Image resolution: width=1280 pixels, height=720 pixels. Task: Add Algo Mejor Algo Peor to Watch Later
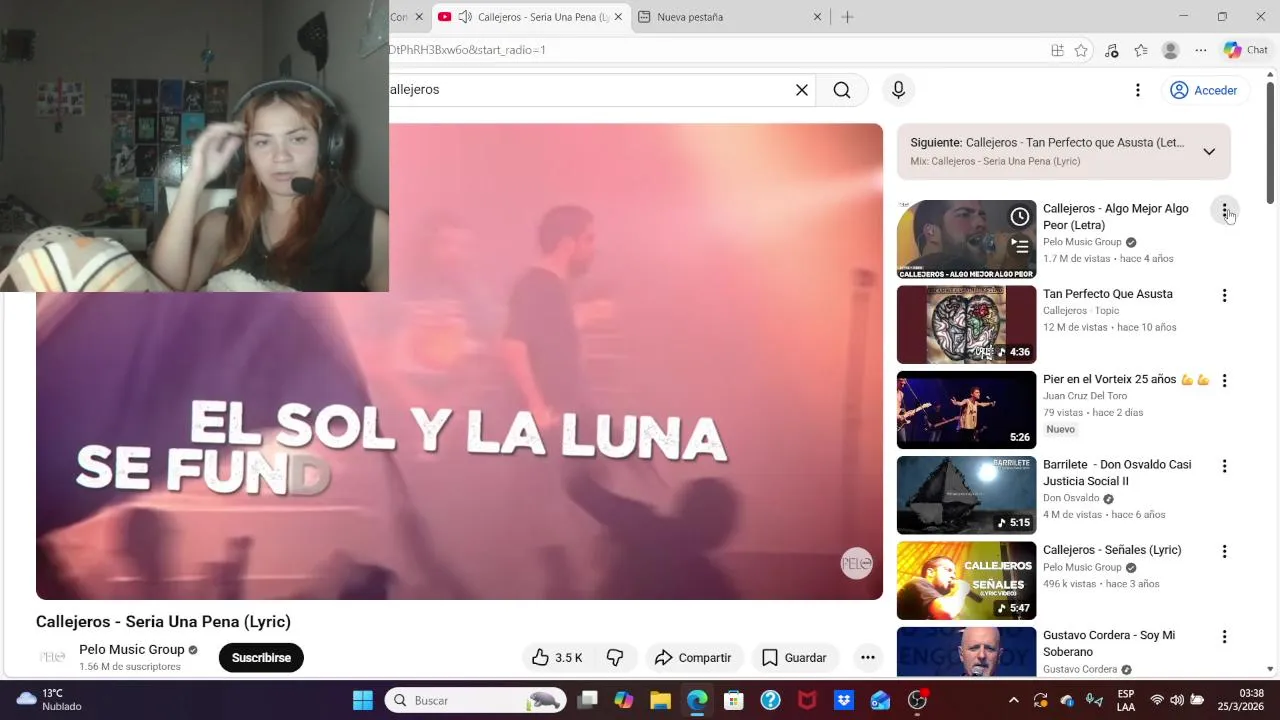pos(1019,217)
